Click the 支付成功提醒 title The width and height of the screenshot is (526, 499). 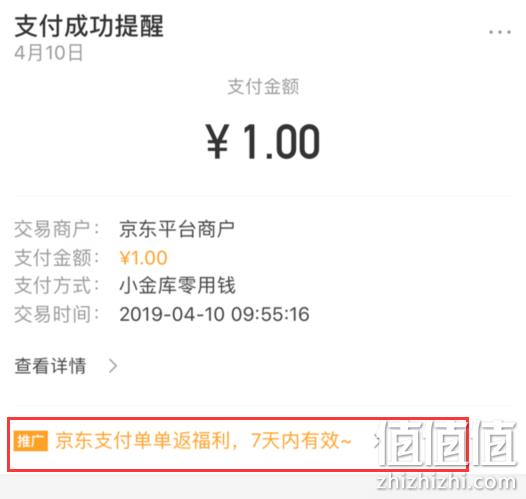(x=89, y=26)
